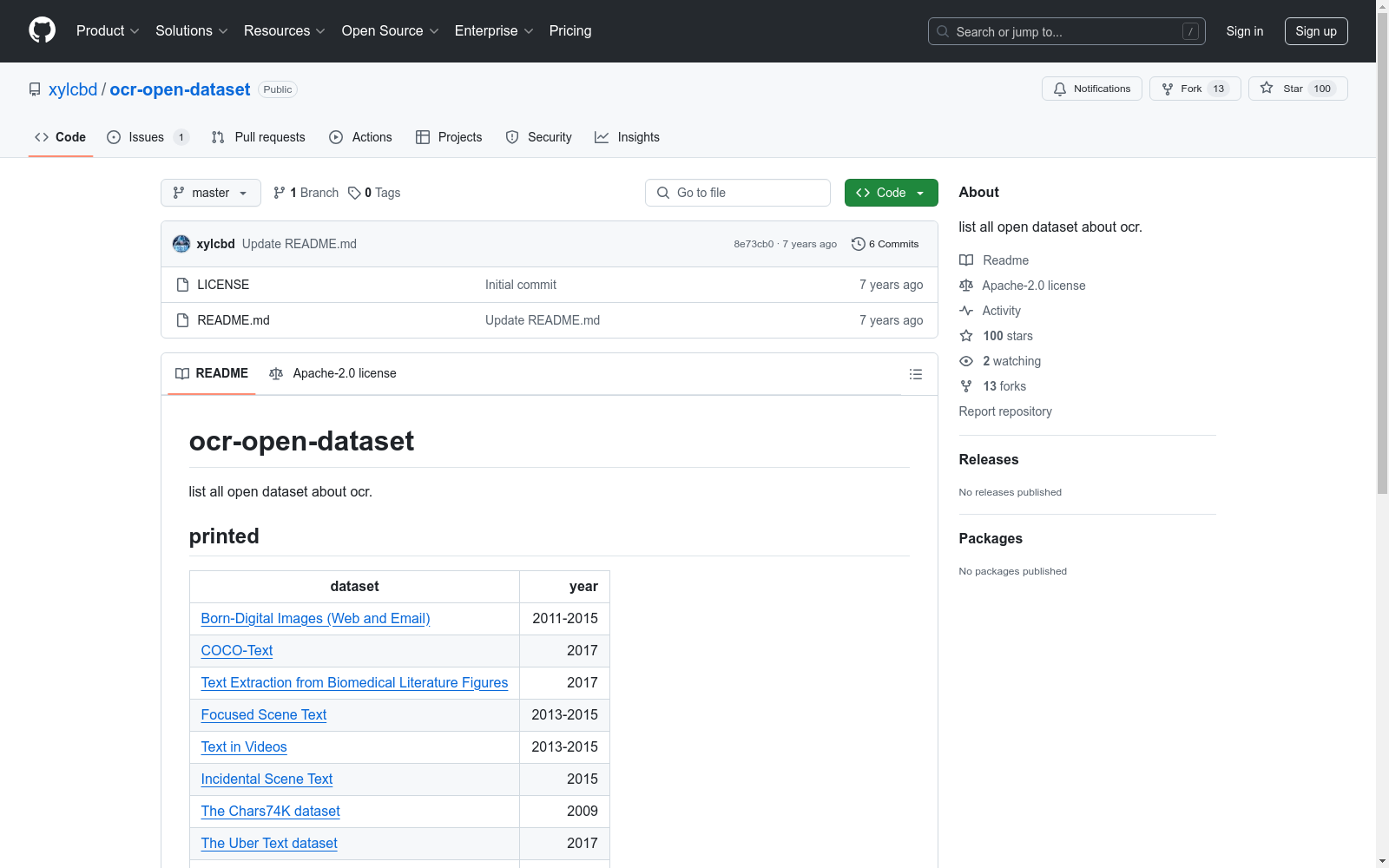Open The Uber Text dataset link
Viewport: 1389px width, 868px height.
click(x=269, y=844)
